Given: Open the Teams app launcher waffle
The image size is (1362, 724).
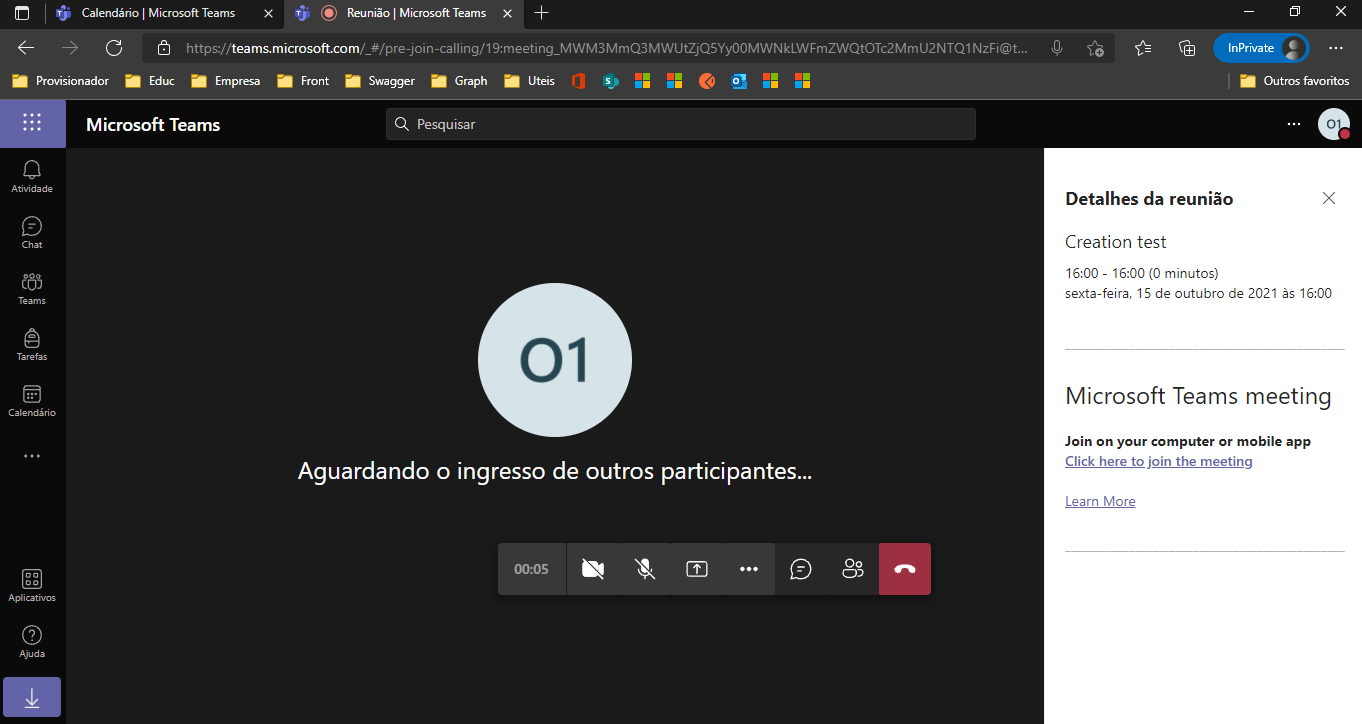Looking at the screenshot, I should pyautogui.click(x=32, y=123).
